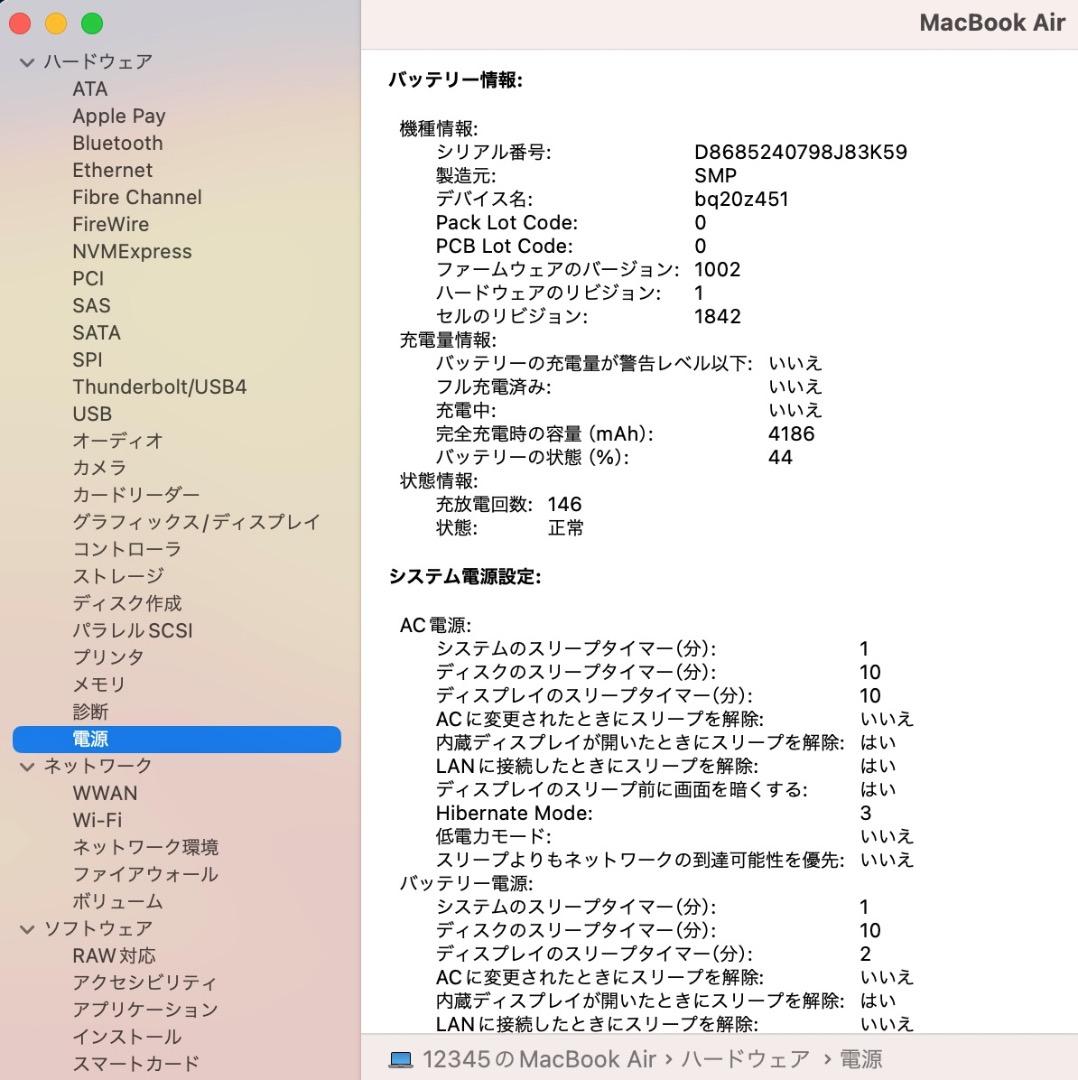Select カメラ hardware info

99,467
